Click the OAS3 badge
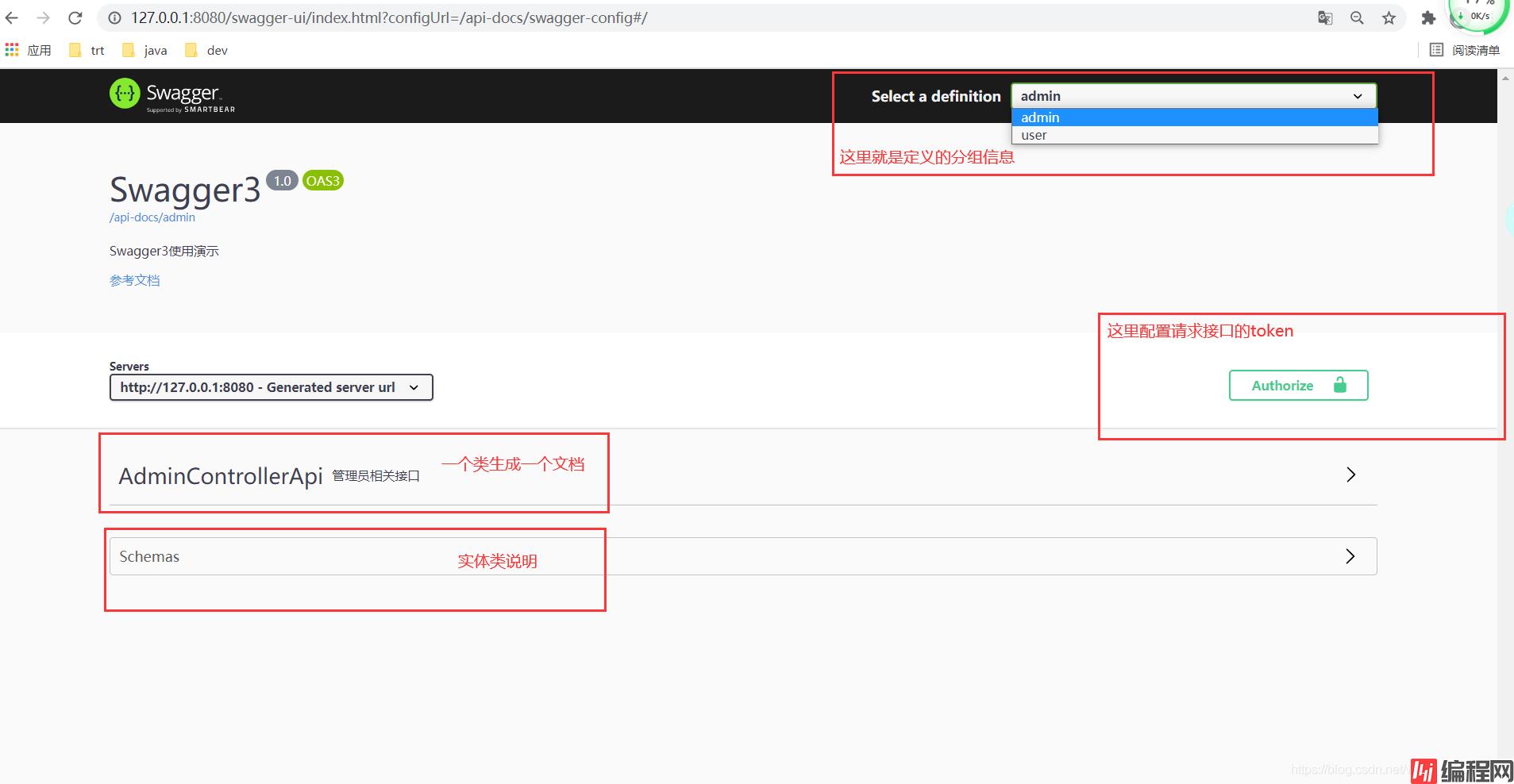Screen dimensions: 1514x784 point(322,181)
